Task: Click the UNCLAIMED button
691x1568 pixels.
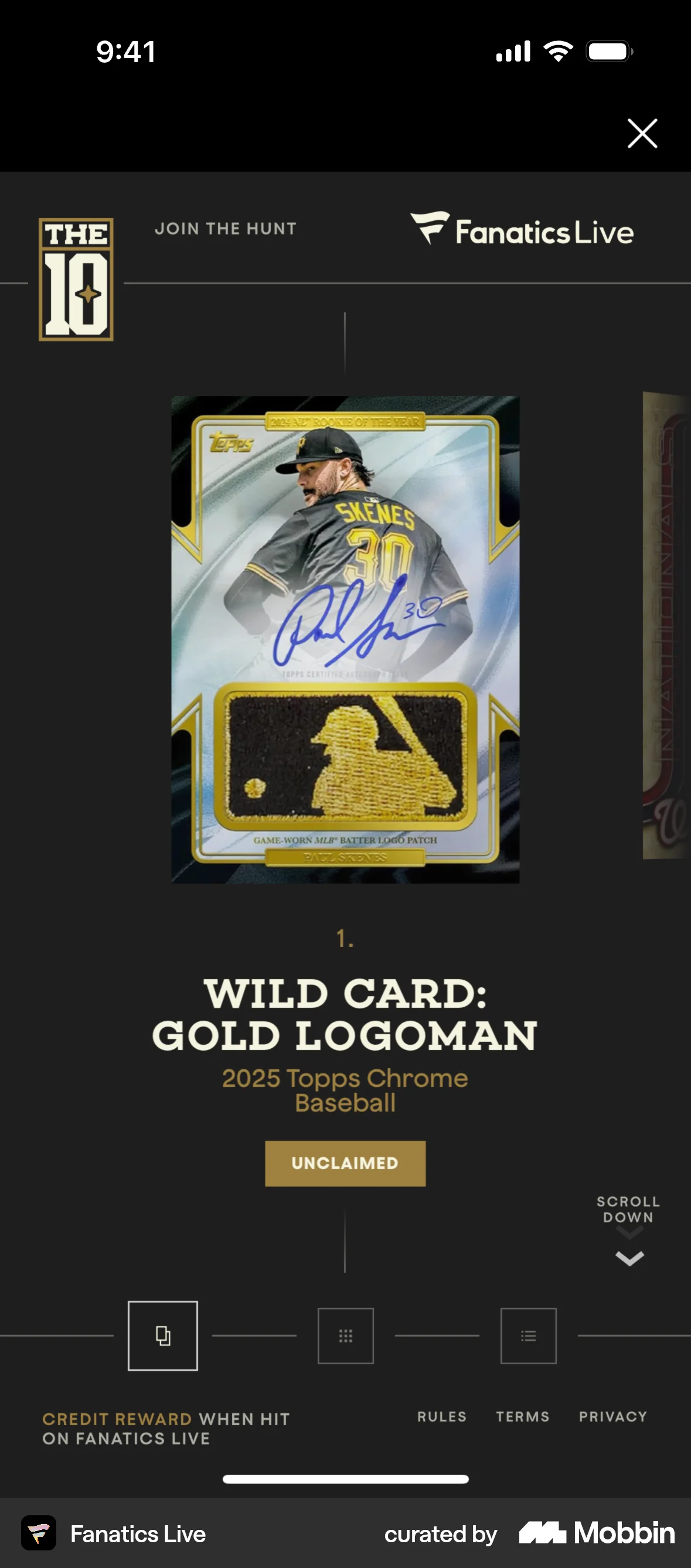Action: [x=345, y=1163]
